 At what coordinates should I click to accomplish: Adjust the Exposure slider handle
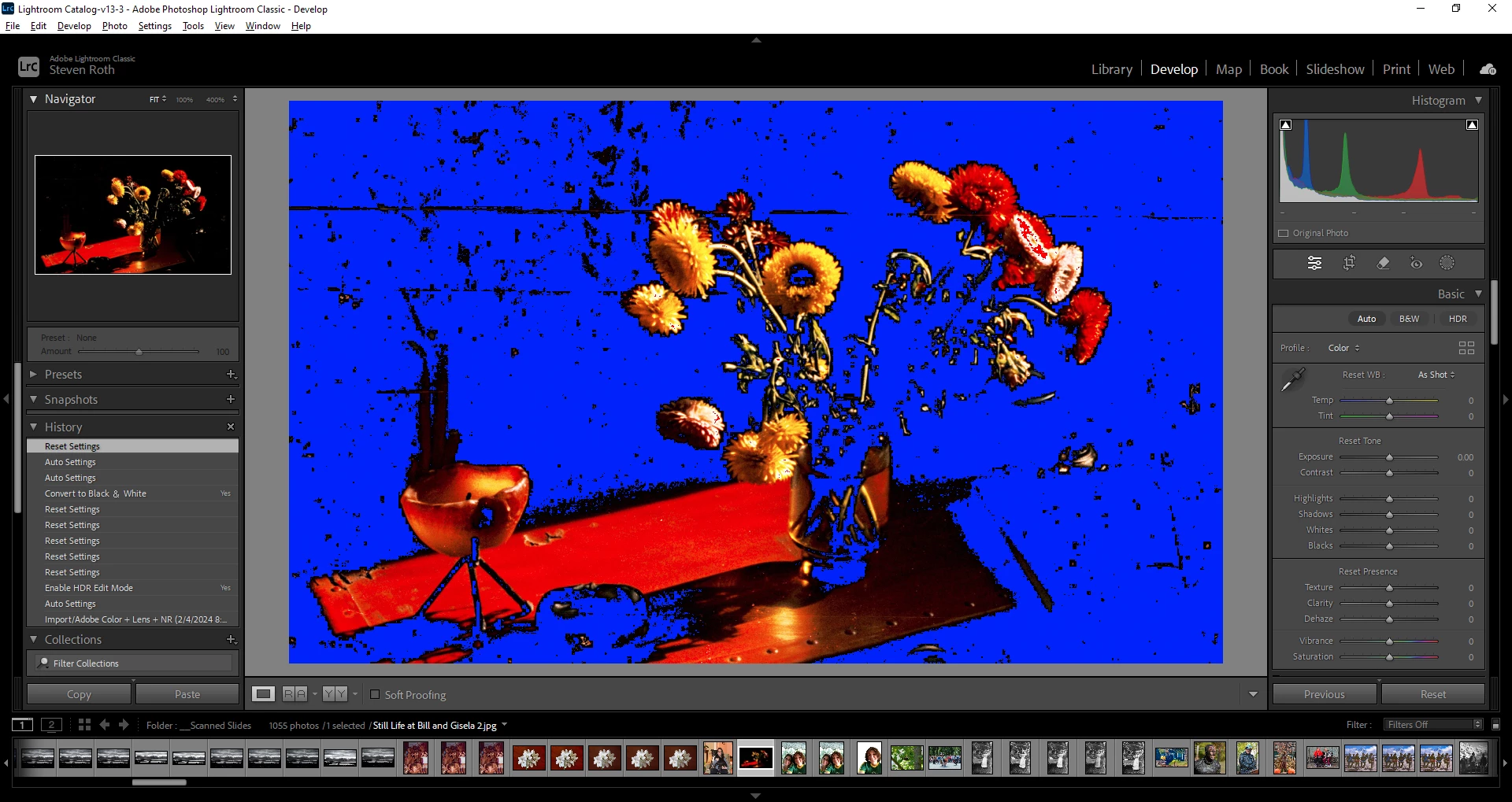pyautogui.click(x=1389, y=457)
